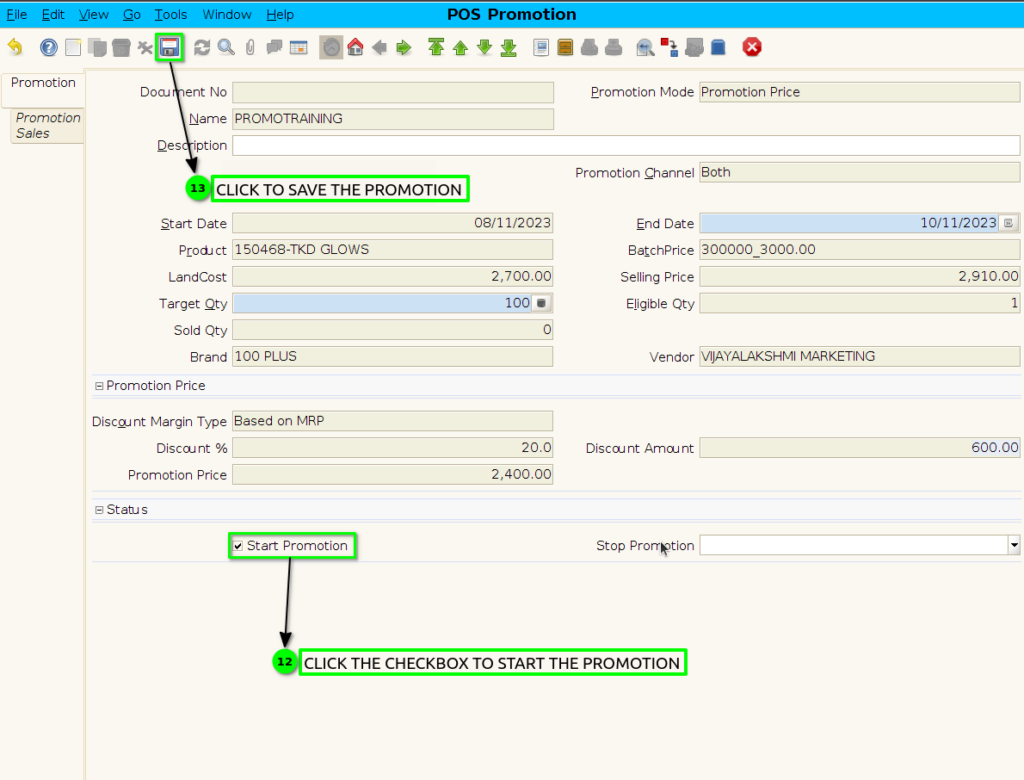Open the Target Qty calculator button
The width and height of the screenshot is (1024, 780).
[541, 303]
